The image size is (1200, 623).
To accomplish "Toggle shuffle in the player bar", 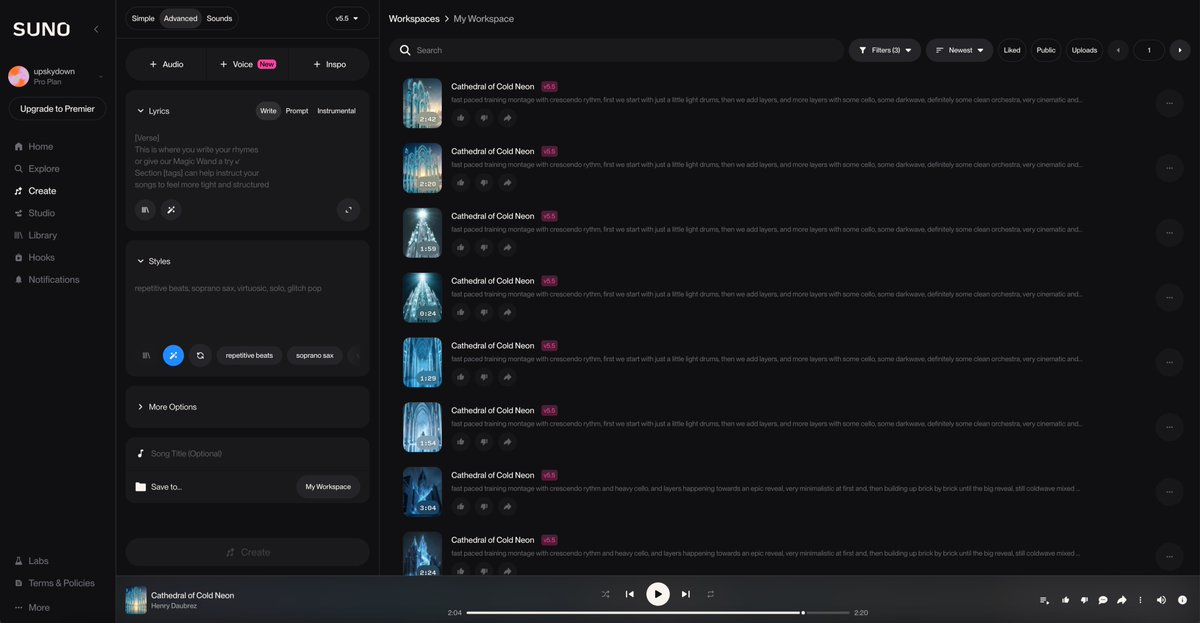I will point(605,594).
